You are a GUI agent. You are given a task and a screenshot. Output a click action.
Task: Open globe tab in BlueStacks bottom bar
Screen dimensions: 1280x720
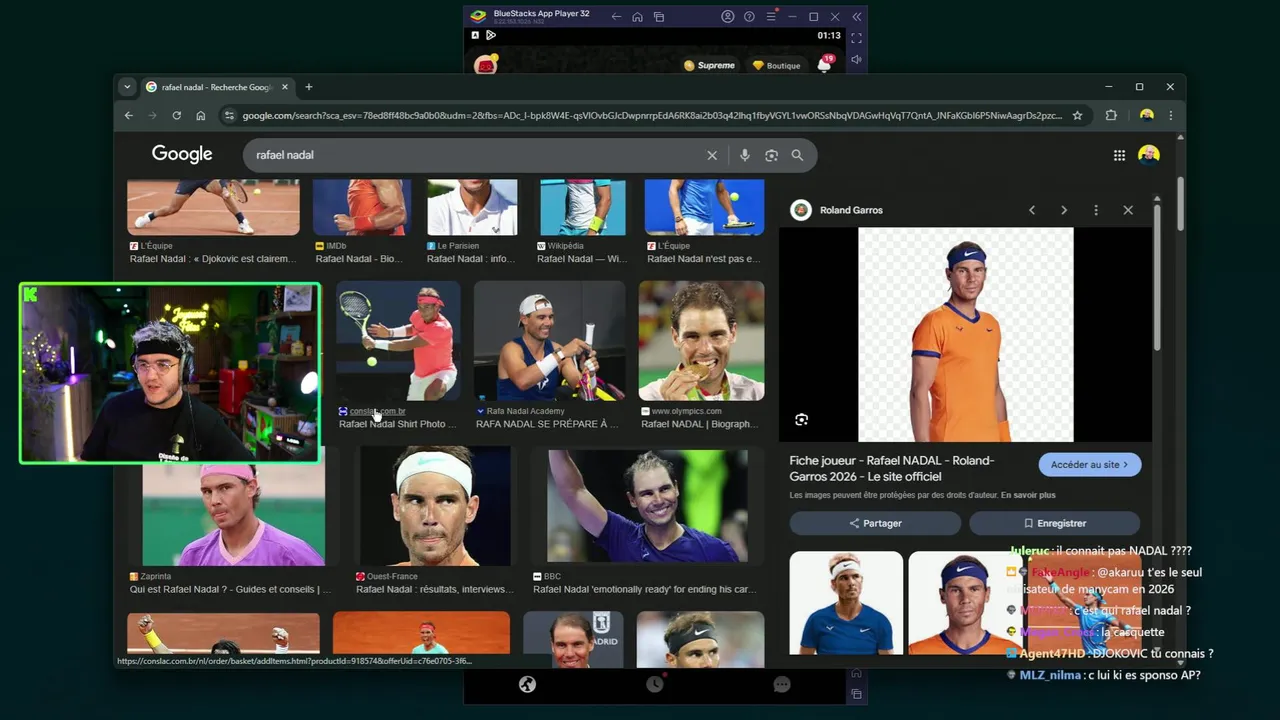pyautogui.click(x=527, y=684)
